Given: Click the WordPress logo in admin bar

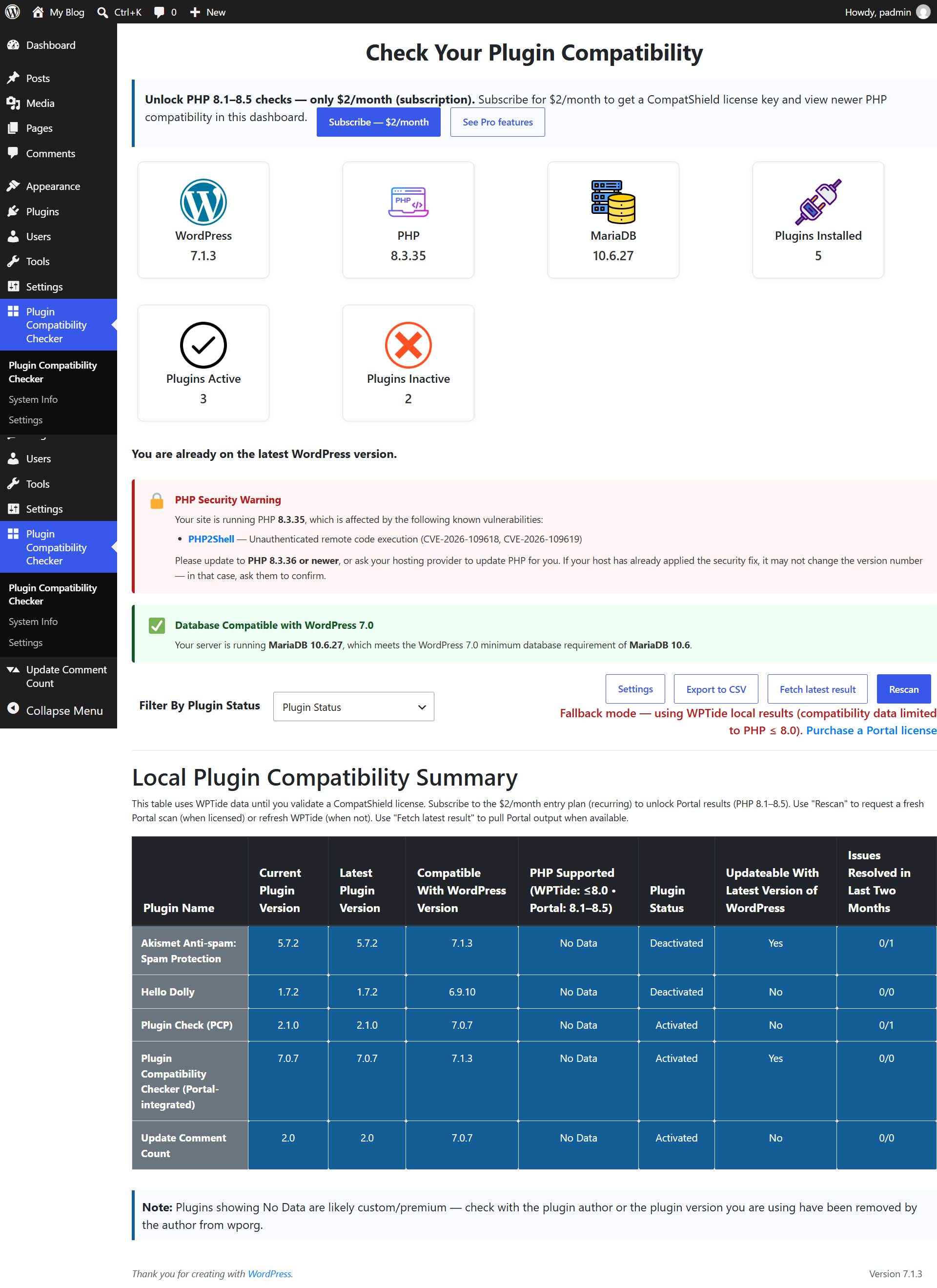Looking at the screenshot, I should point(13,12).
